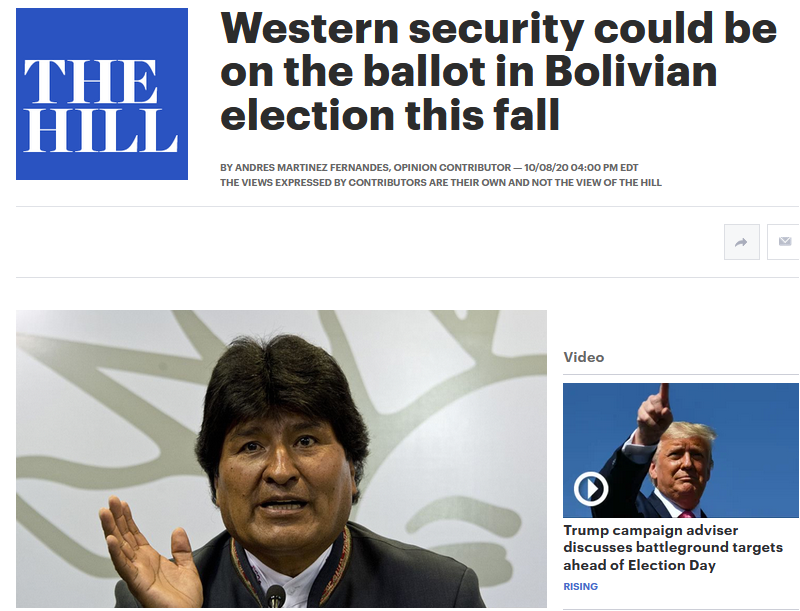This screenshot has width=800, height=611.
Task: Click the contributor views disclaimer line
Action: pos(441,183)
